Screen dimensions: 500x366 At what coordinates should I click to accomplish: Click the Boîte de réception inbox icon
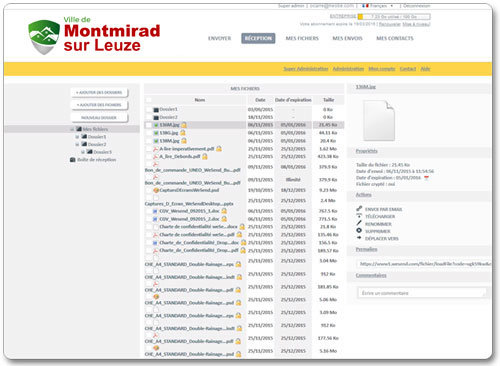tap(73, 160)
